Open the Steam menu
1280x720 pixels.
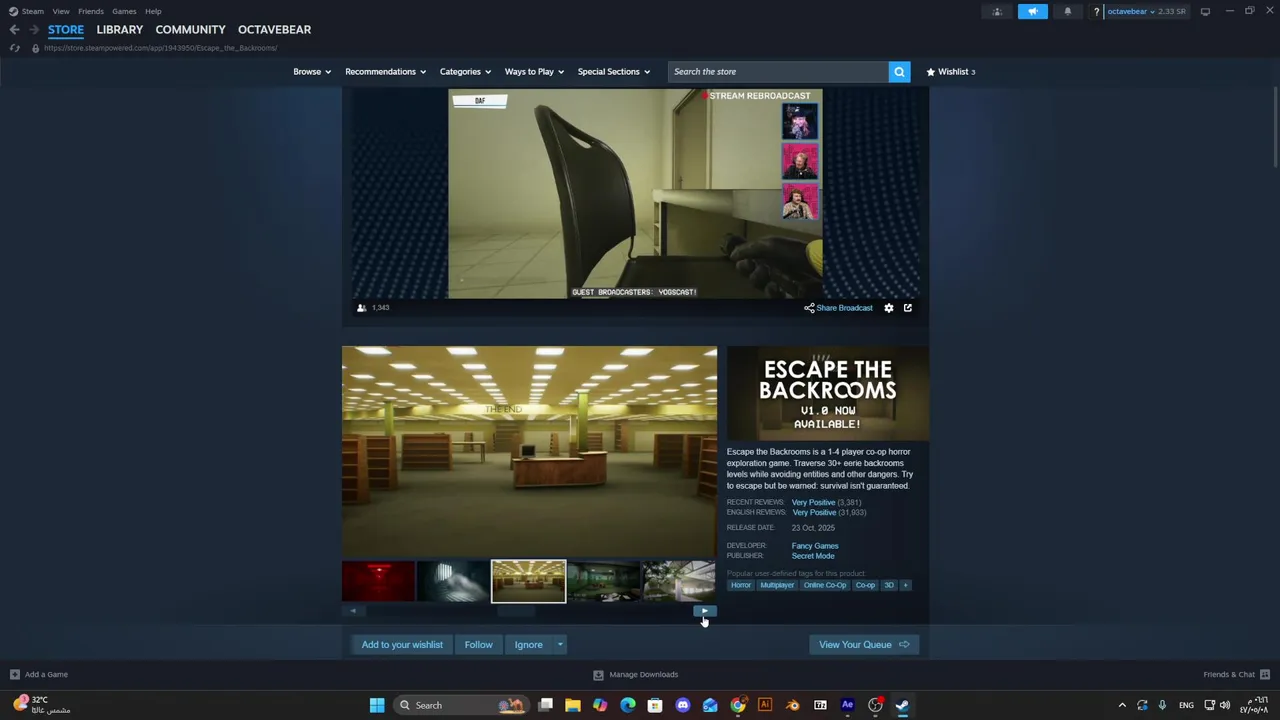click(x=33, y=12)
